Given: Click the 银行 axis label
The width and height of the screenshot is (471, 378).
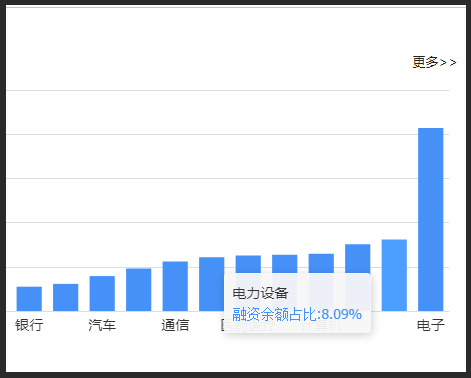Looking at the screenshot, I should 29,325.
